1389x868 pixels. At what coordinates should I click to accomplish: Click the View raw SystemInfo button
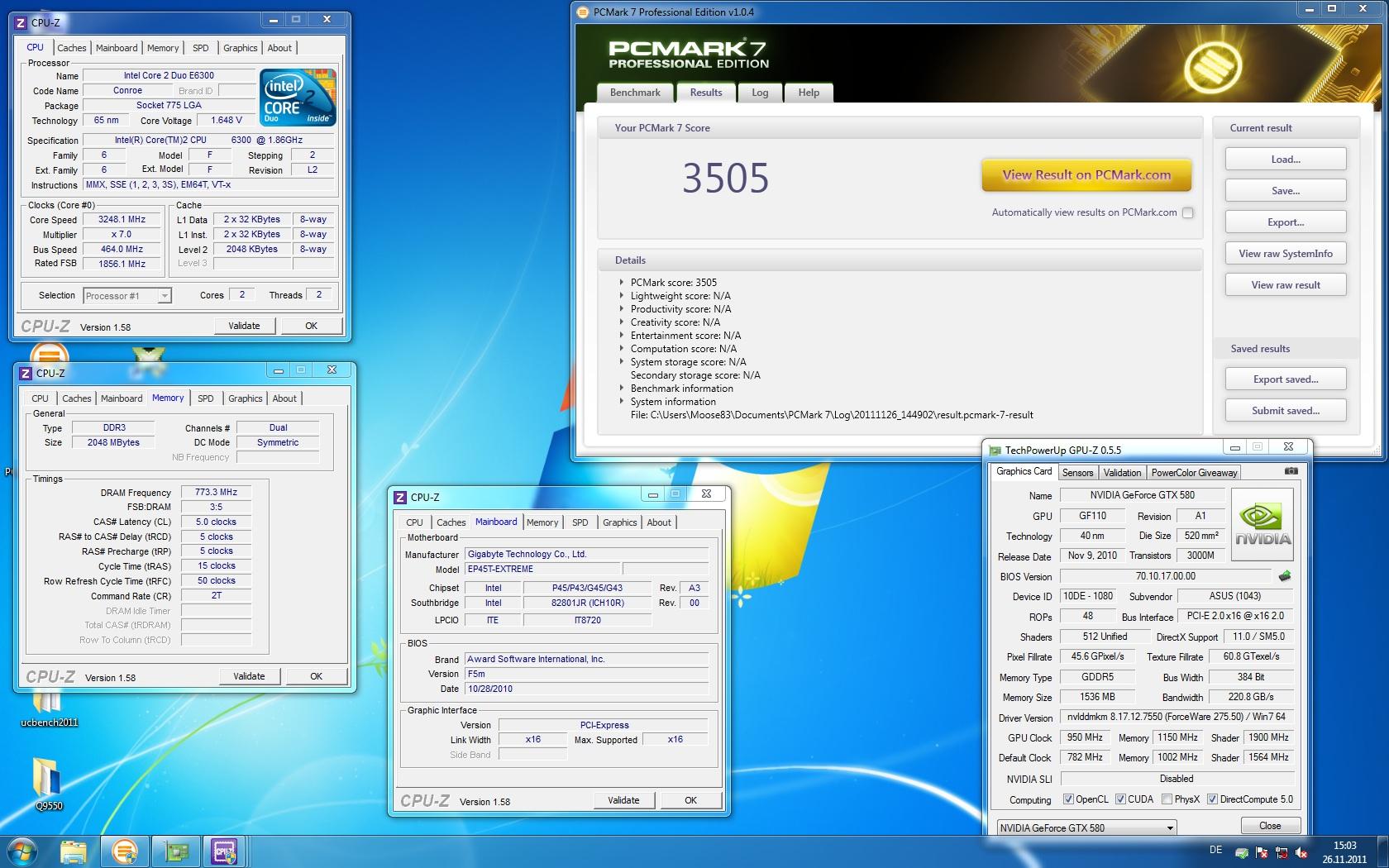(1286, 253)
